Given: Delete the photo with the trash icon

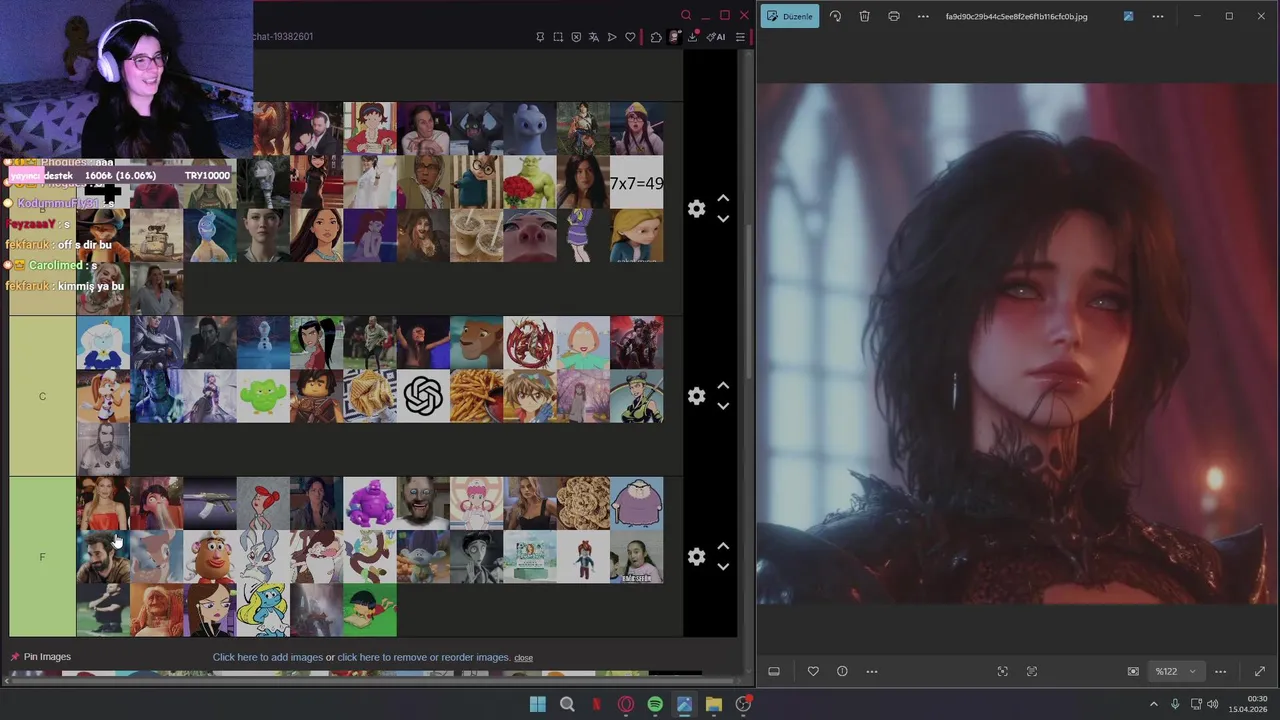Looking at the screenshot, I should tap(865, 16).
